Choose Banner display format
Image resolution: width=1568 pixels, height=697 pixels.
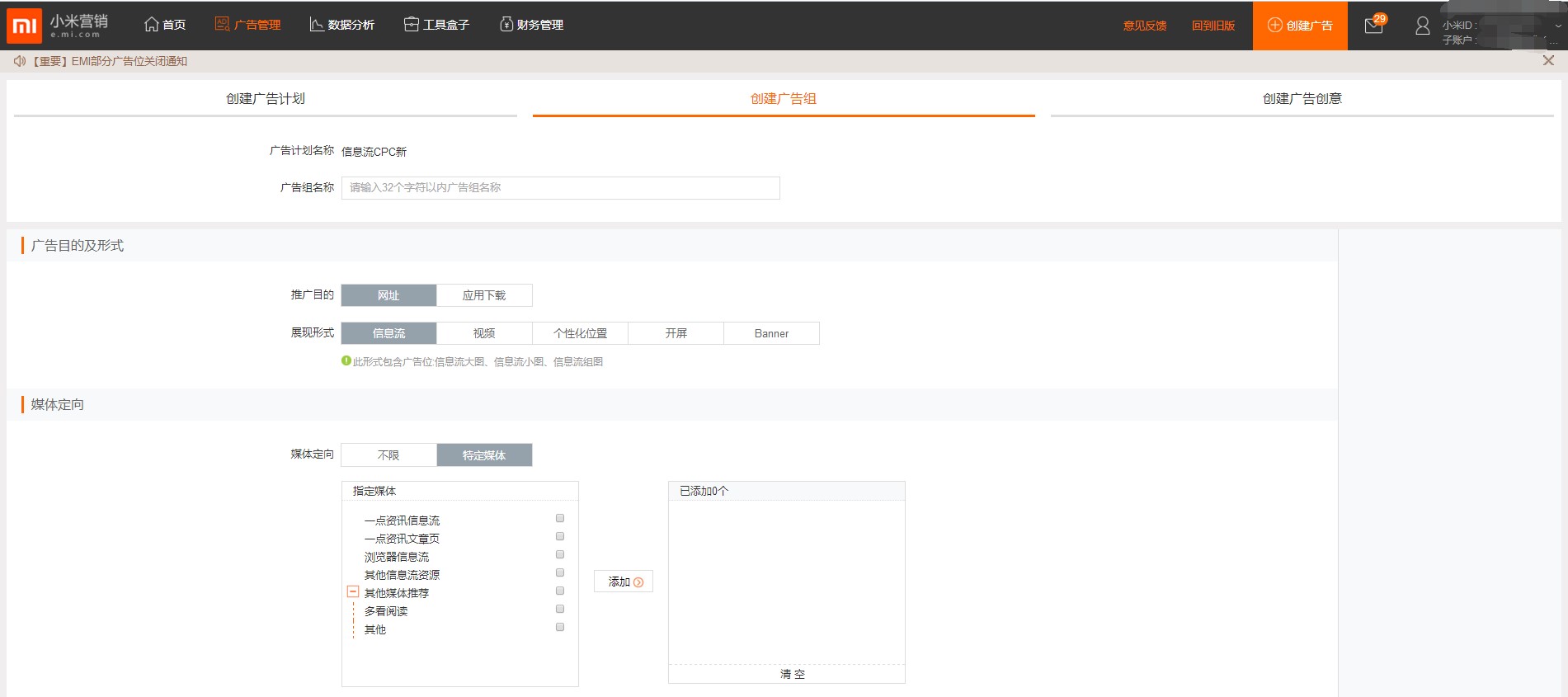point(771,333)
